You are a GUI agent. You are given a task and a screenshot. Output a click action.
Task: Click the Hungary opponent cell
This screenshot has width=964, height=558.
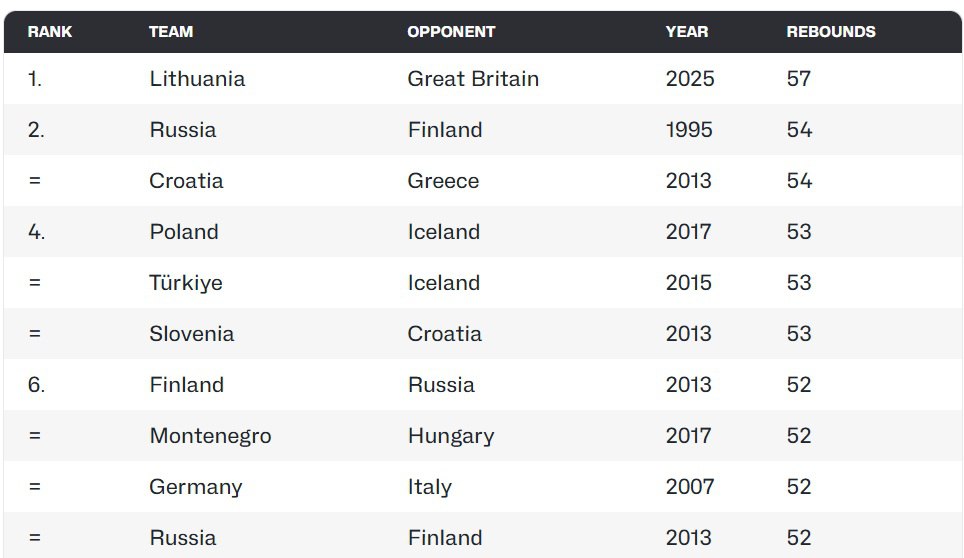tap(451, 436)
